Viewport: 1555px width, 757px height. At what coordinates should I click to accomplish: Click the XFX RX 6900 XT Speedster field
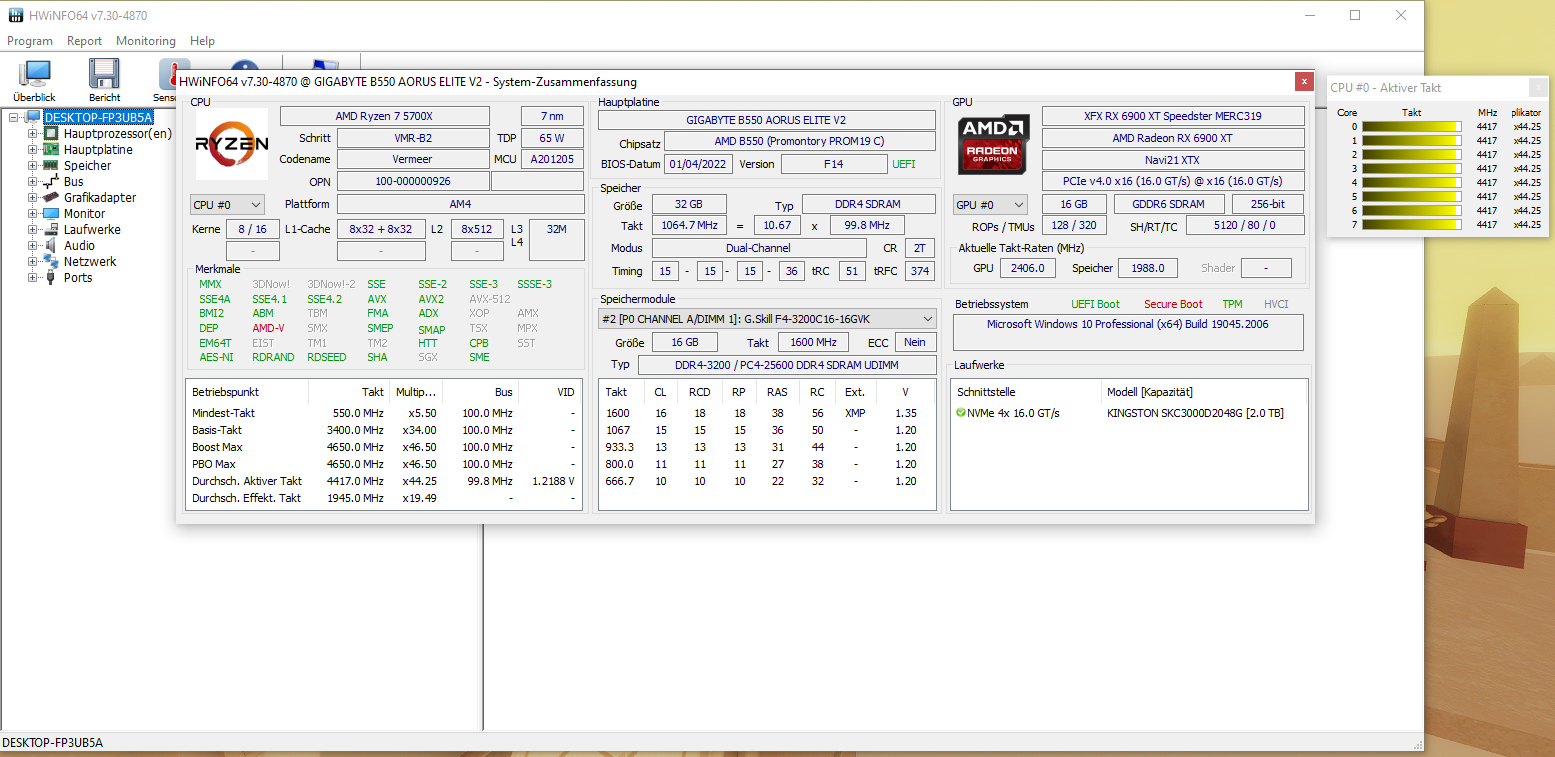(1173, 116)
